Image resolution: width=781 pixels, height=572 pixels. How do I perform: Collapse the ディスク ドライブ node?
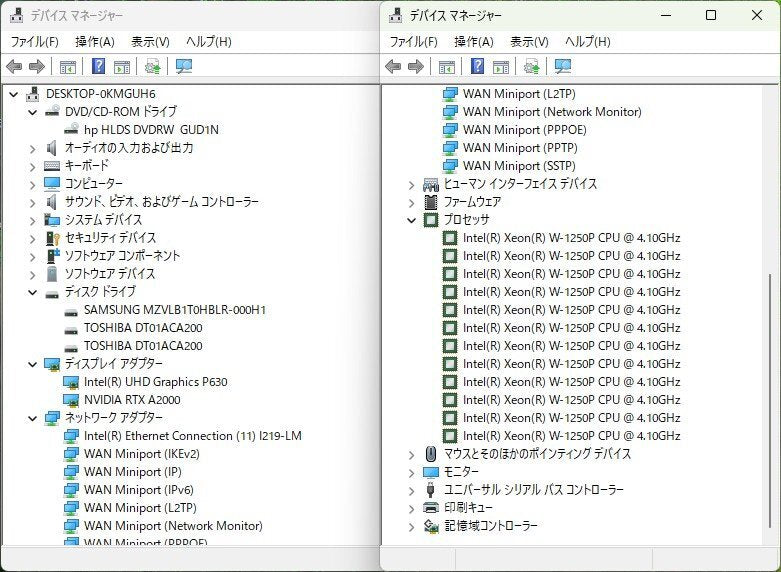click(x=33, y=292)
